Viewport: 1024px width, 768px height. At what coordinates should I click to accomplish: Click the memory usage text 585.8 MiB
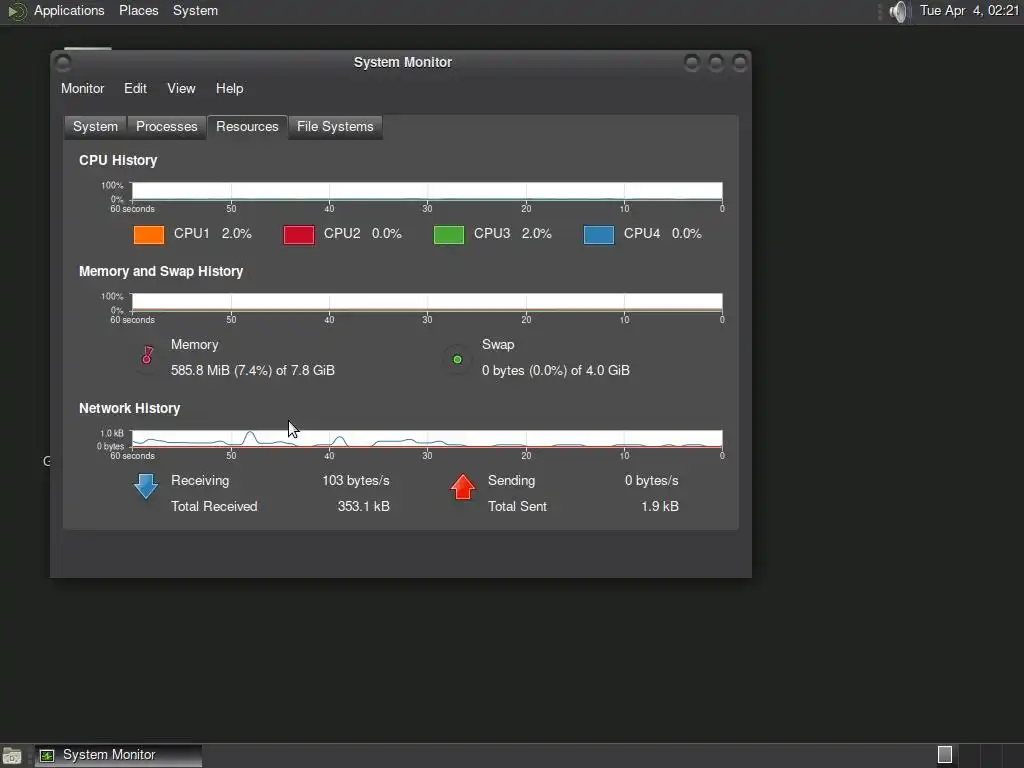point(253,370)
